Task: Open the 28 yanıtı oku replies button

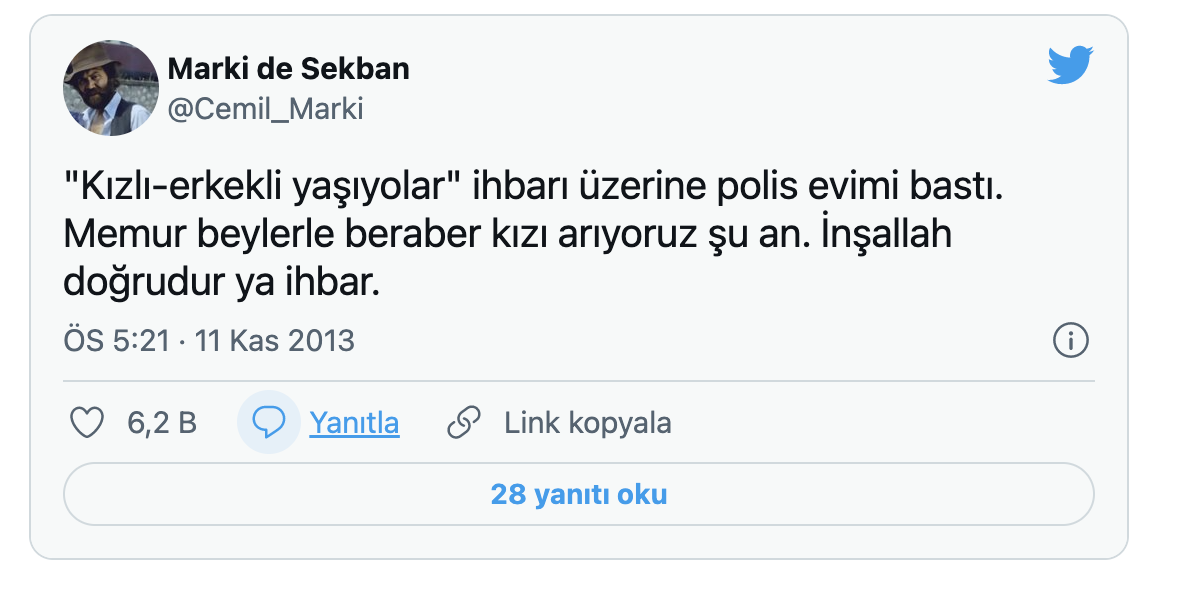Action: (x=578, y=492)
